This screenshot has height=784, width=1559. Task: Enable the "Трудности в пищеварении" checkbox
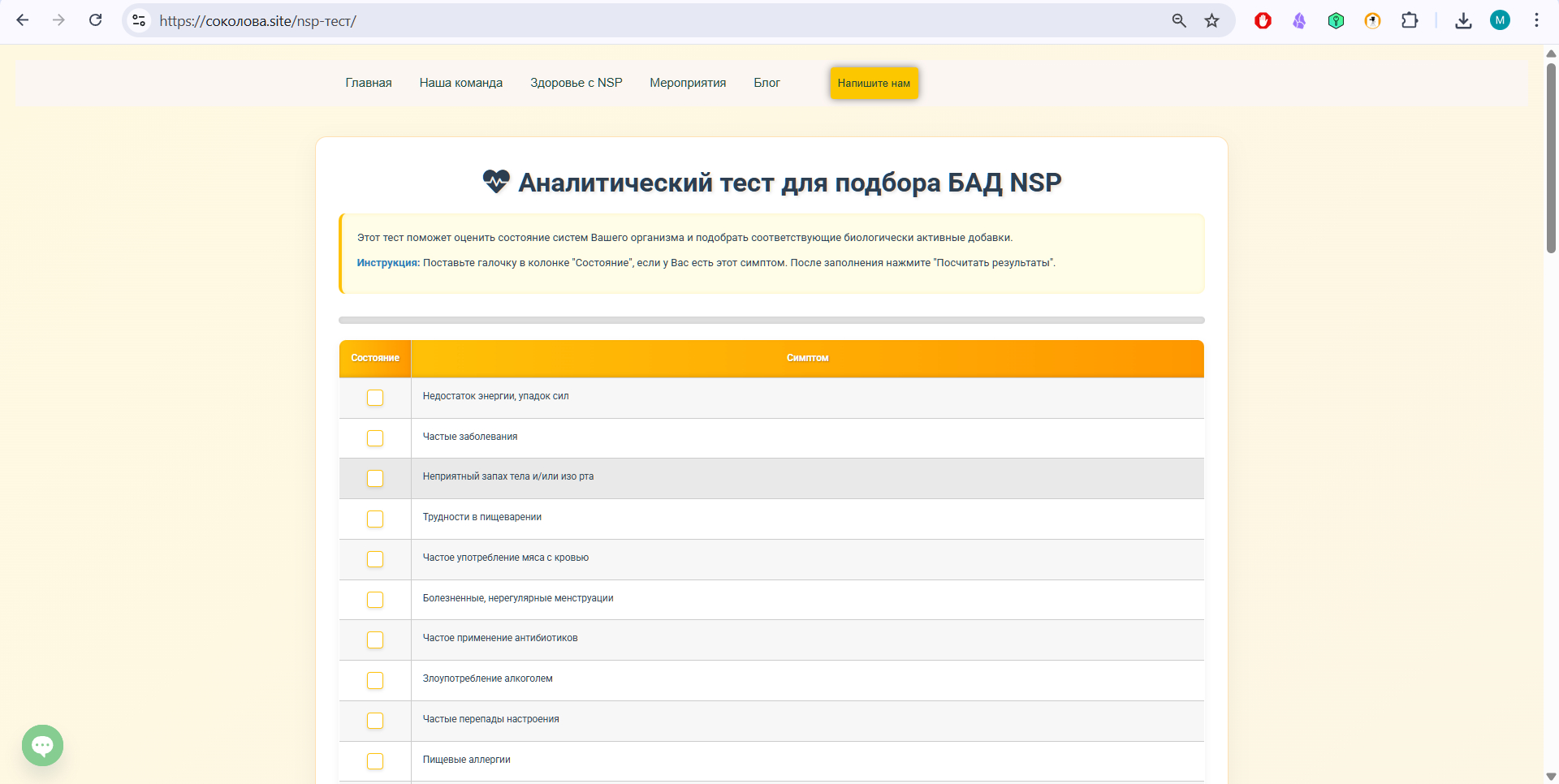click(374, 519)
